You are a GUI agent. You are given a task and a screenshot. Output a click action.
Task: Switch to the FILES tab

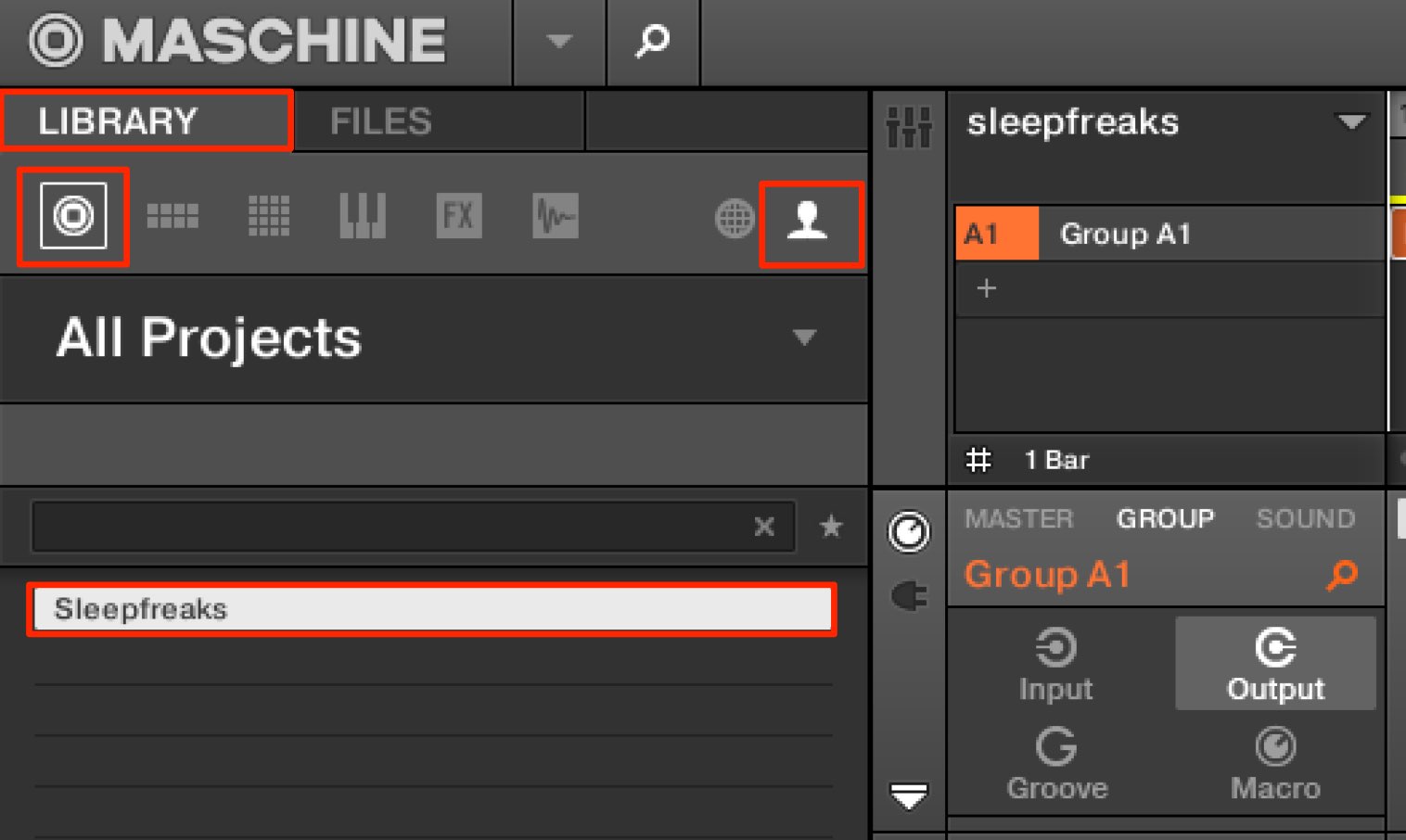[x=381, y=121]
